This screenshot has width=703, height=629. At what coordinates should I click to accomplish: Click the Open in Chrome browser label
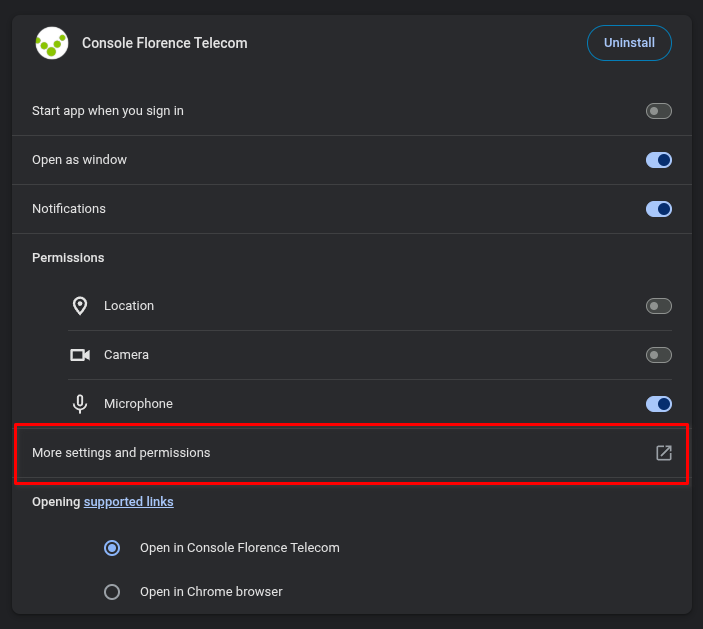(x=211, y=592)
